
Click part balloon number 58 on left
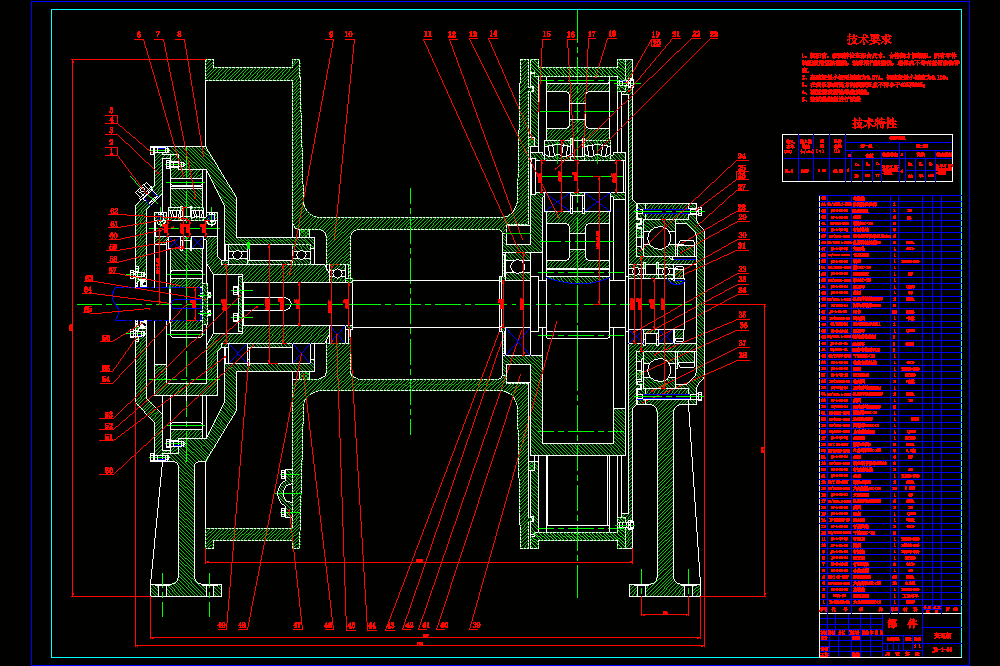coord(113,260)
